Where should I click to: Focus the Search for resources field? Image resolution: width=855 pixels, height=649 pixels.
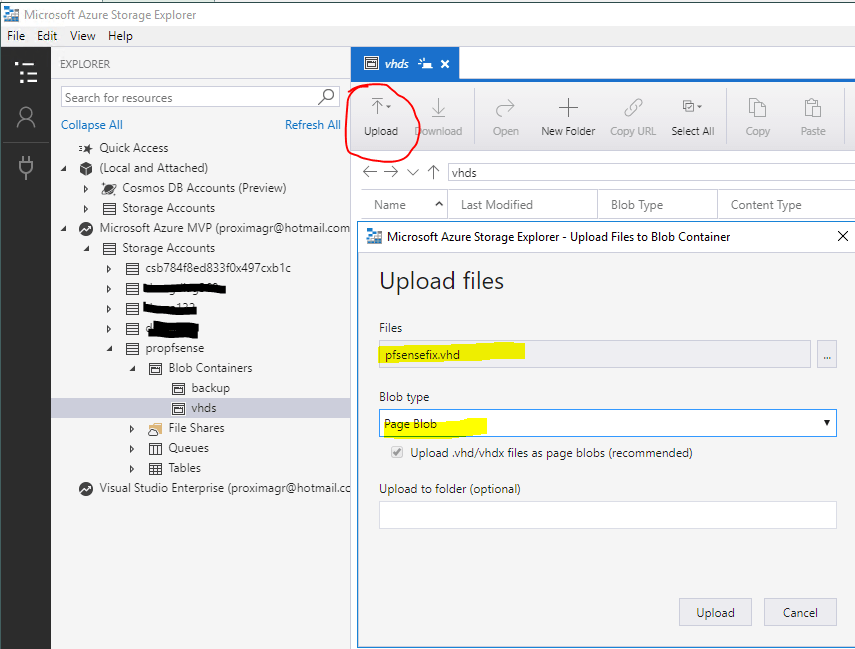pos(200,97)
